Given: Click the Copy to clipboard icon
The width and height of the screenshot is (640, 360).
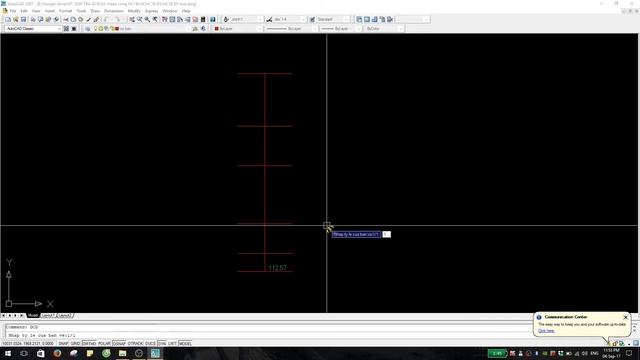Looking at the screenshot, I should pyautogui.click(x=73, y=19).
